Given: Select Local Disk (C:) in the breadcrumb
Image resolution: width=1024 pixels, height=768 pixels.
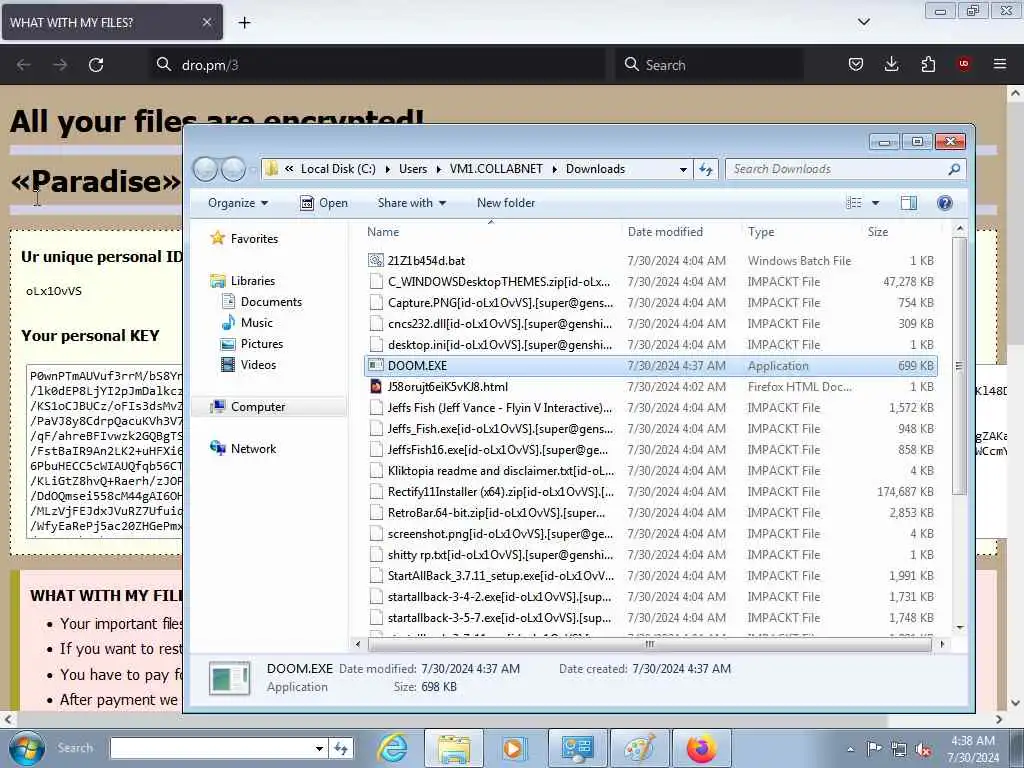Looking at the screenshot, I should (x=338, y=169).
